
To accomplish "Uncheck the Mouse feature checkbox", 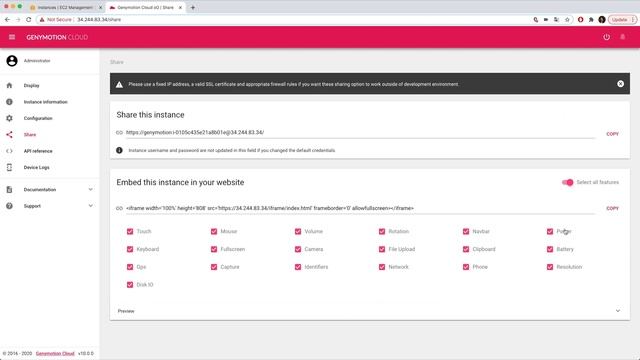I will [214, 231].
